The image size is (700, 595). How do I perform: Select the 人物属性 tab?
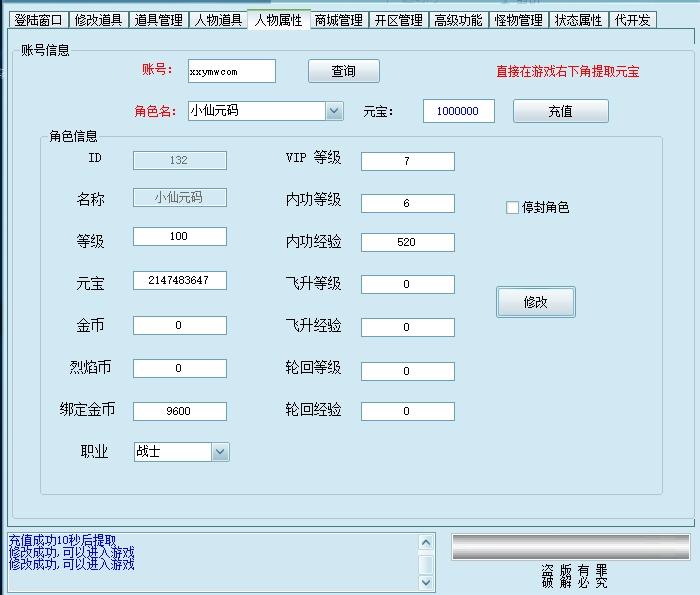pyautogui.click(x=279, y=20)
